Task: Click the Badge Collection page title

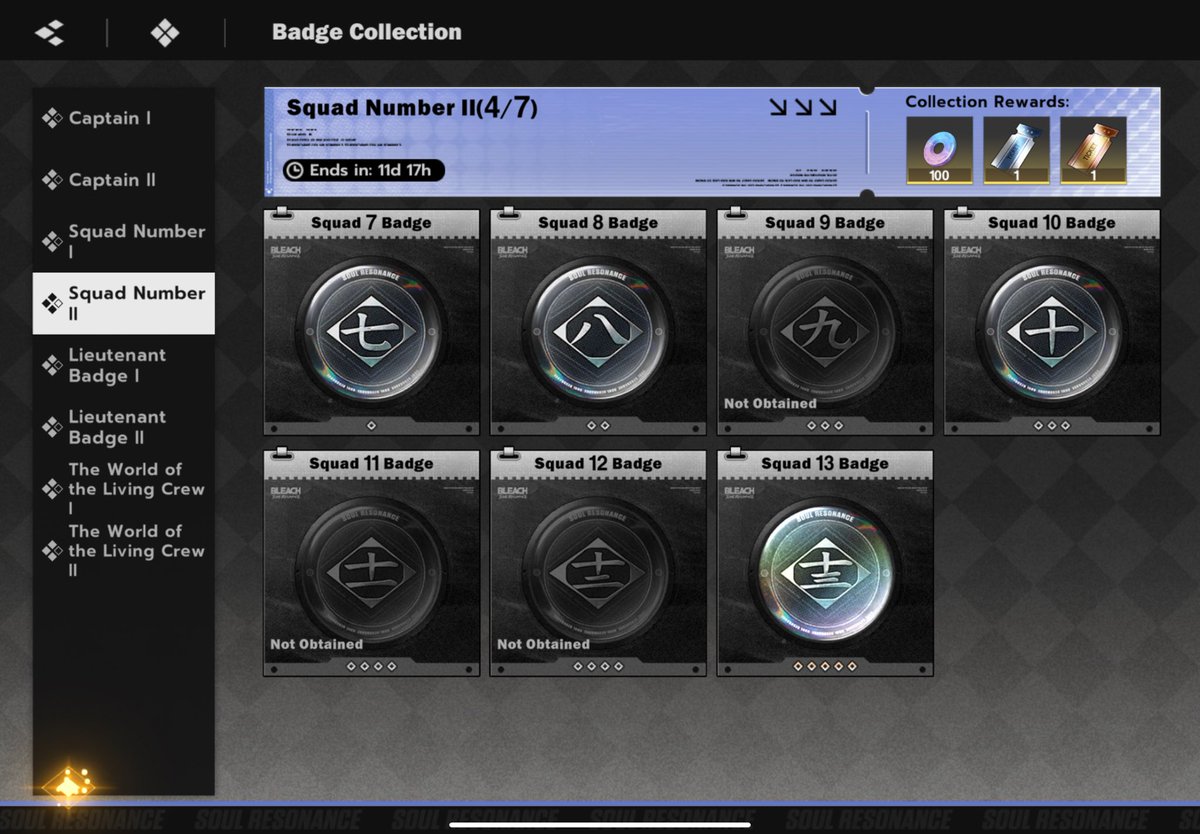Action: [x=367, y=32]
